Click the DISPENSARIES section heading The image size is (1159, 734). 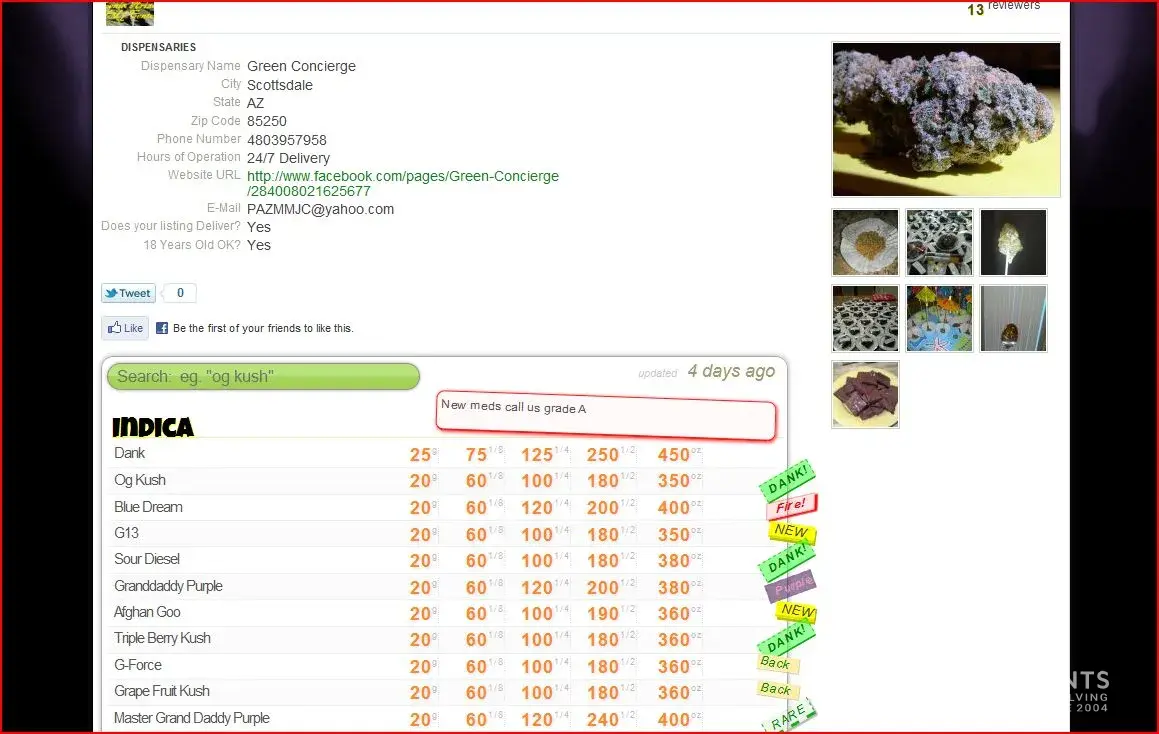pyautogui.click(x=158, y=47)
